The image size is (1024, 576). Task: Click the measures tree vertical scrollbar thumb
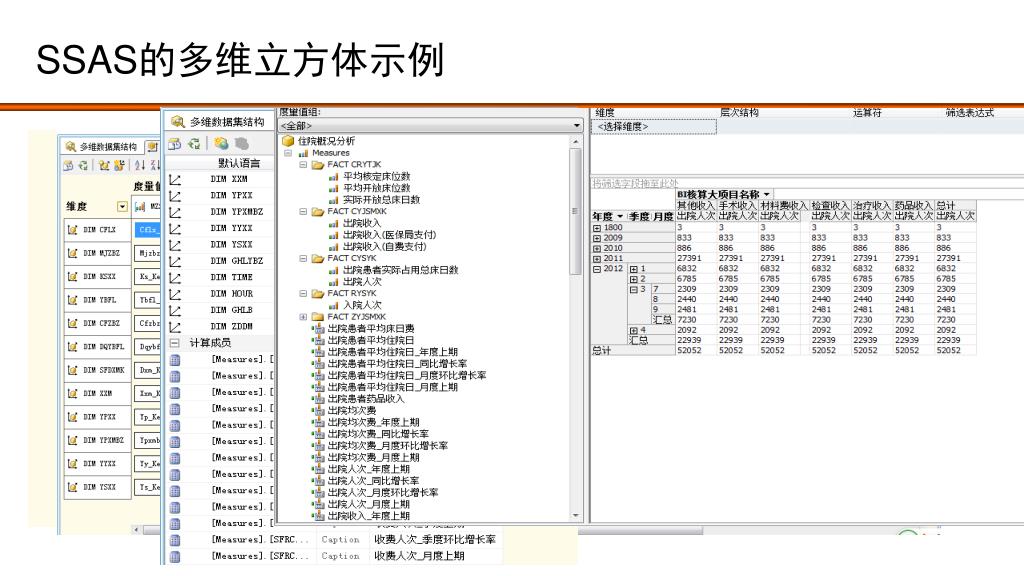(x=575, y=210)
